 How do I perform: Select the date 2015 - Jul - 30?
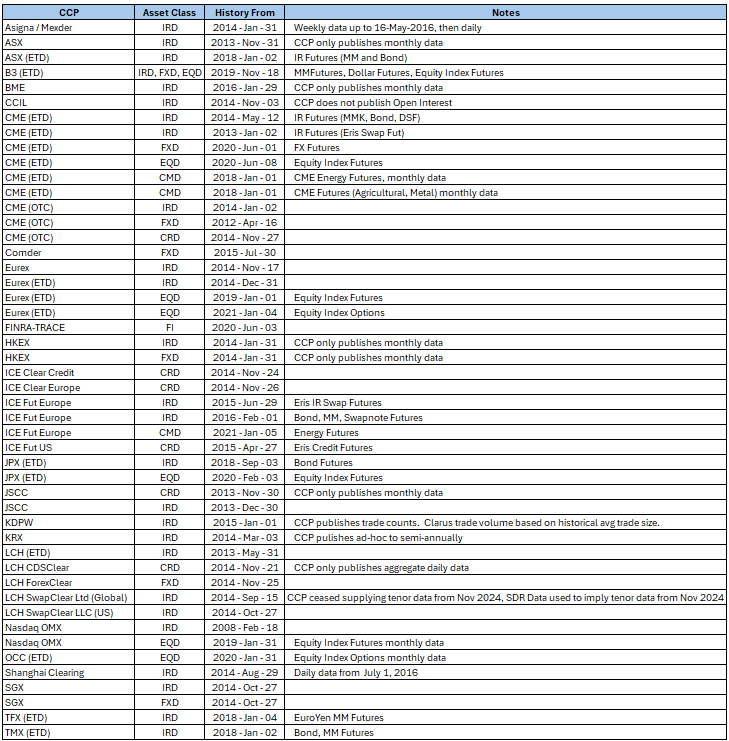244,253
